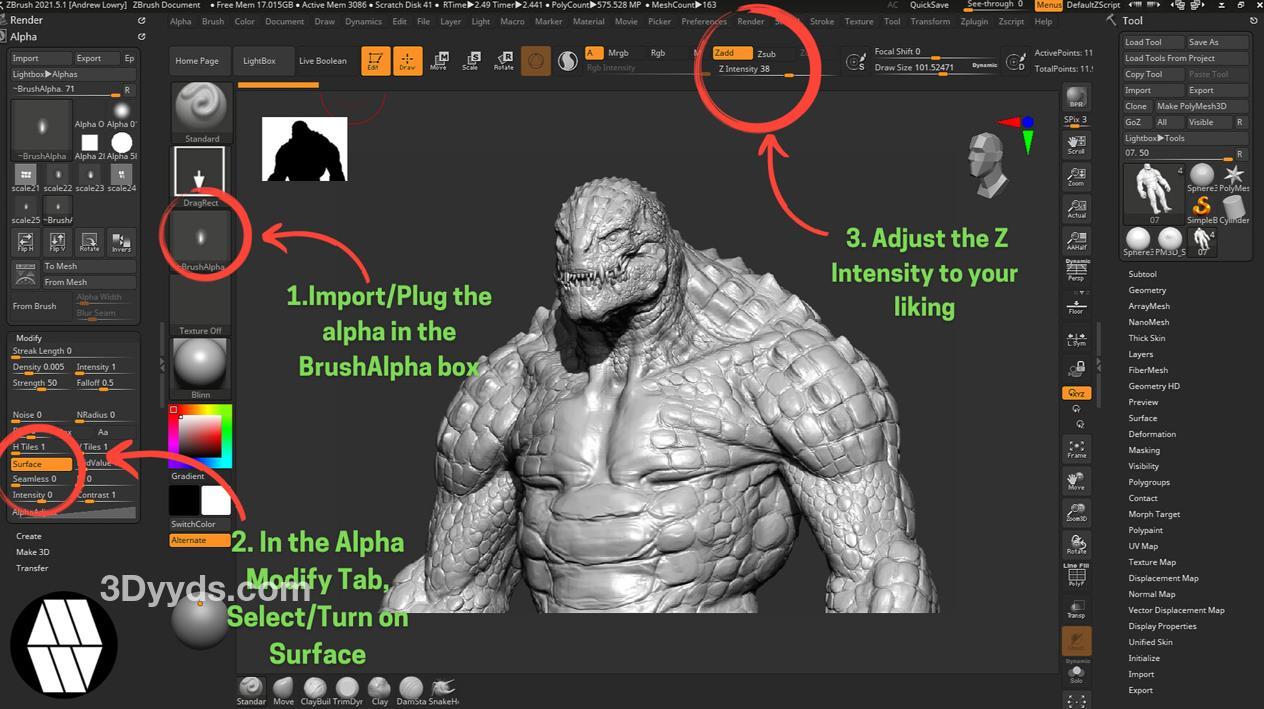Click the LightBox button
Image resolution: width=1264 pixels, height=709 pixels.
(259, 61)
